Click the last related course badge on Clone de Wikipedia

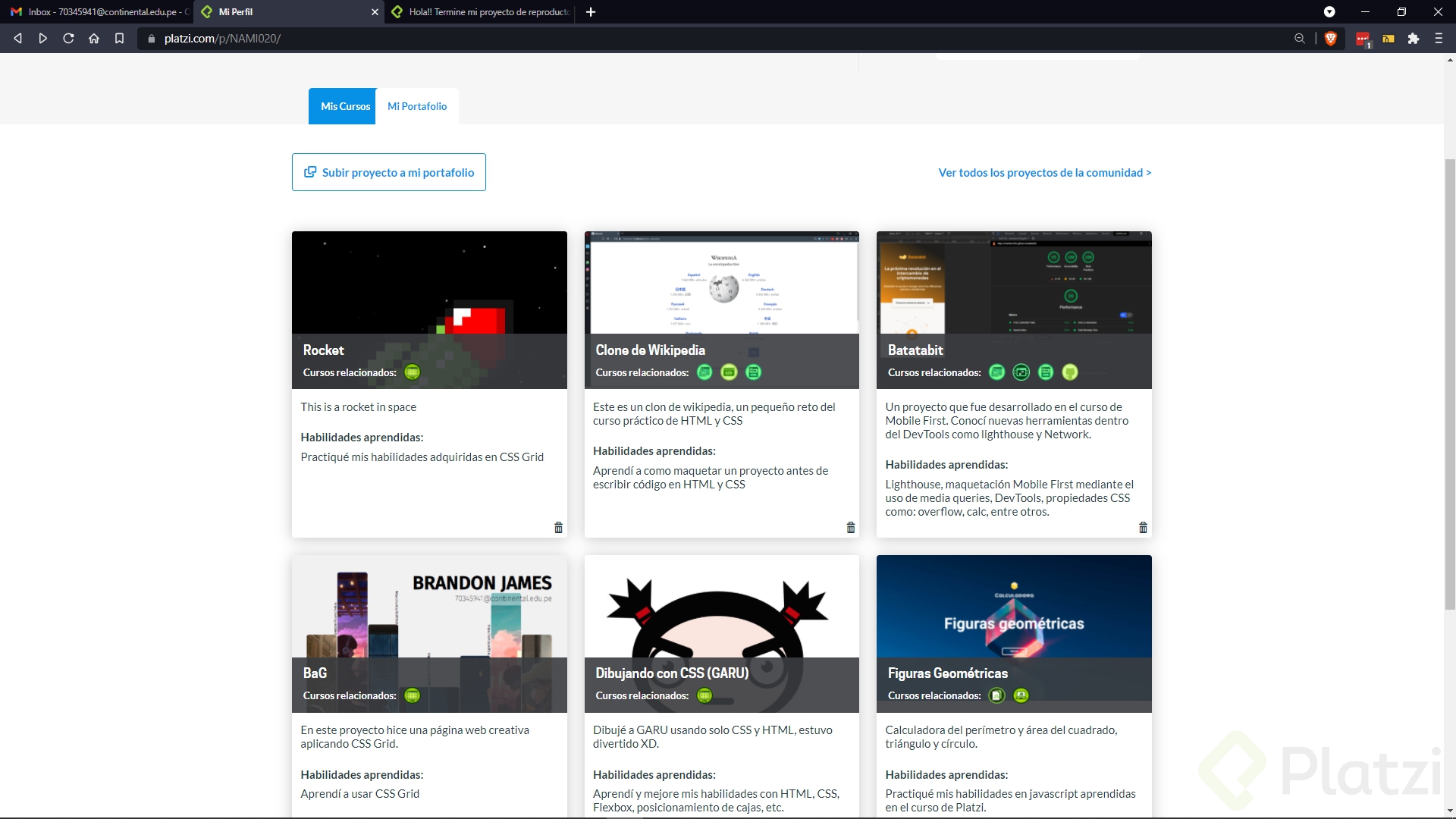pyautogui.click(x=753, y=372)
